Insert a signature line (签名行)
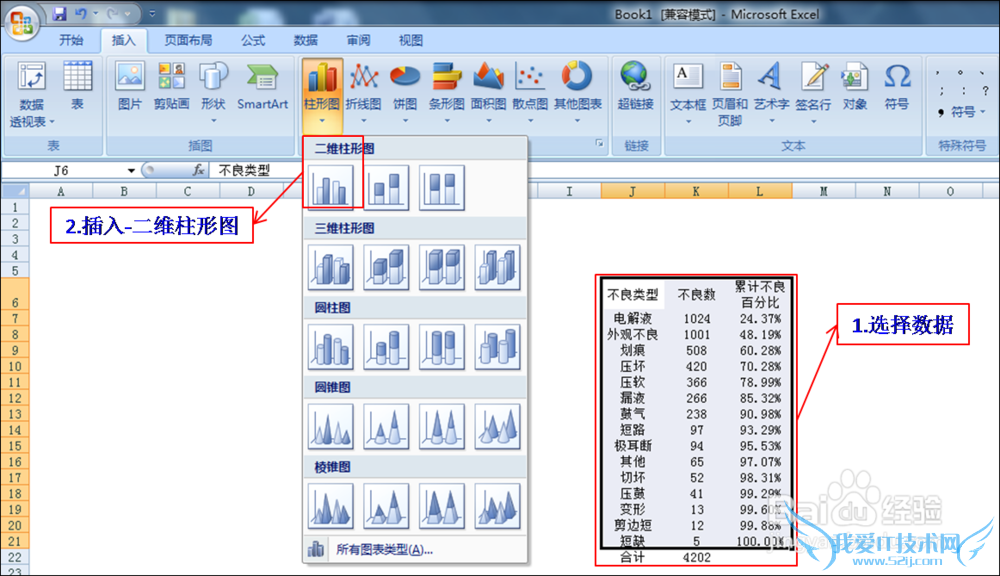The height and width of the screenshot is (576, 1000). (x=813, y=92)
